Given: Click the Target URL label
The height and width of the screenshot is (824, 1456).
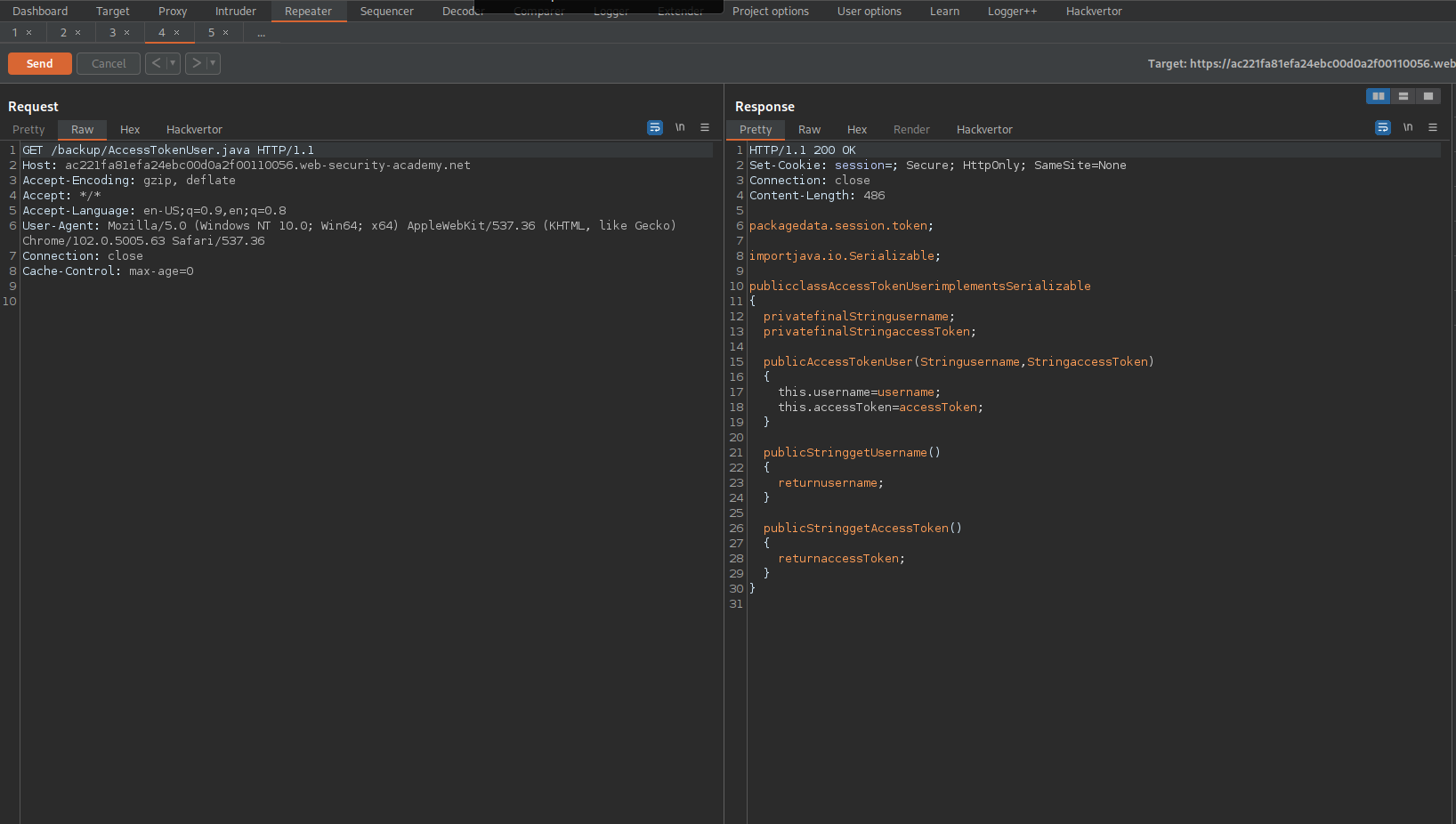Looking at the screenshot, I should click(x=1301, y=64).
